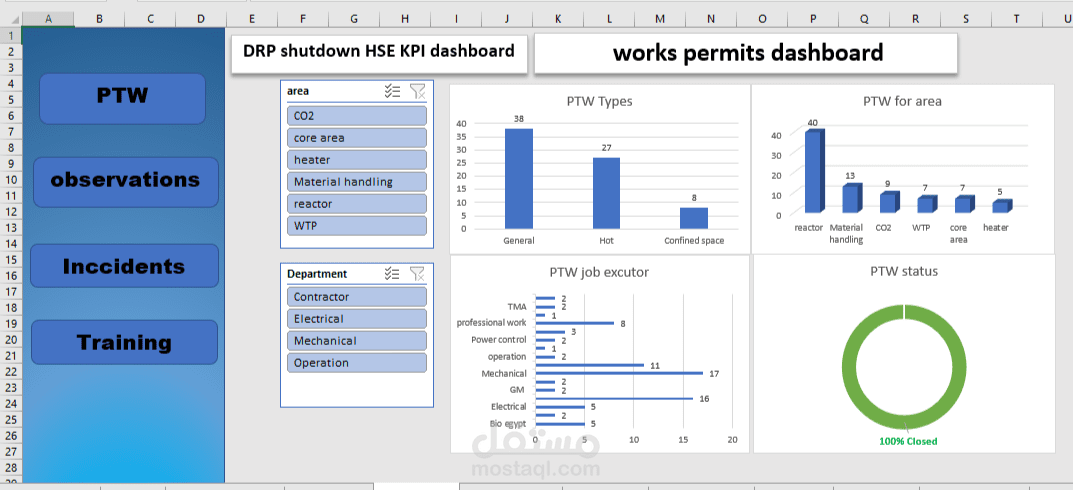Click the Confined space bar
This screenshot has height=490, width=1073.
tap(694, 218)
